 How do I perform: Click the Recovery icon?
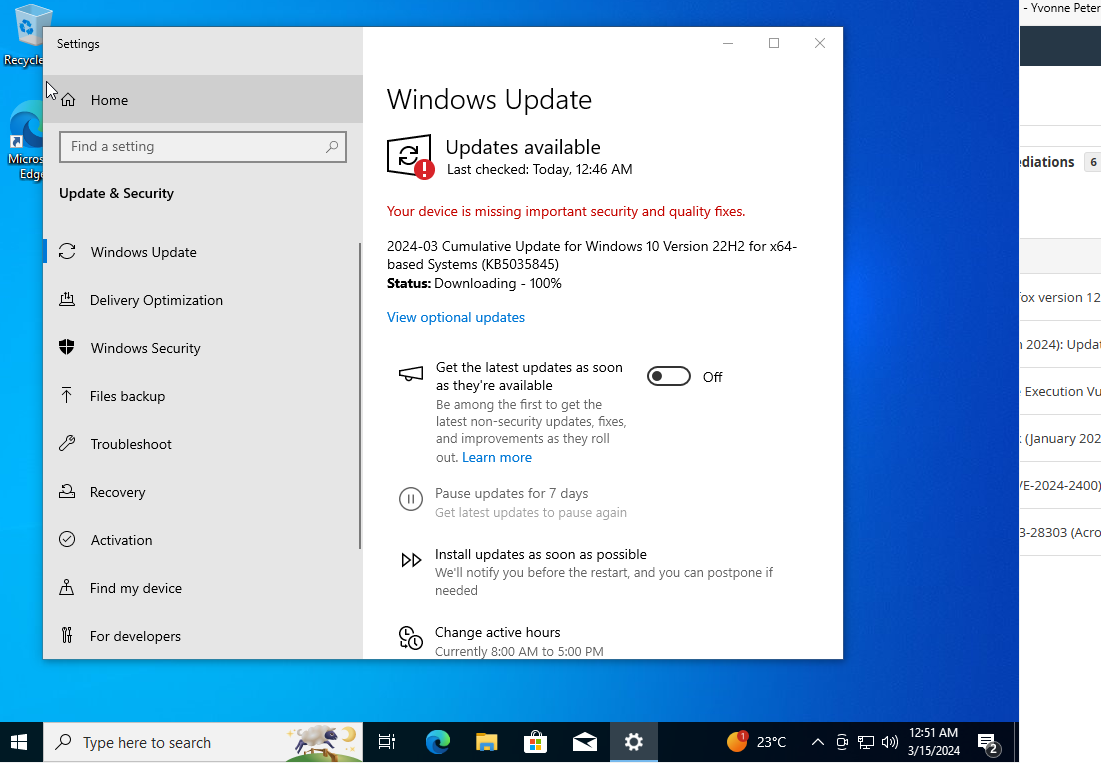point(67,491)
